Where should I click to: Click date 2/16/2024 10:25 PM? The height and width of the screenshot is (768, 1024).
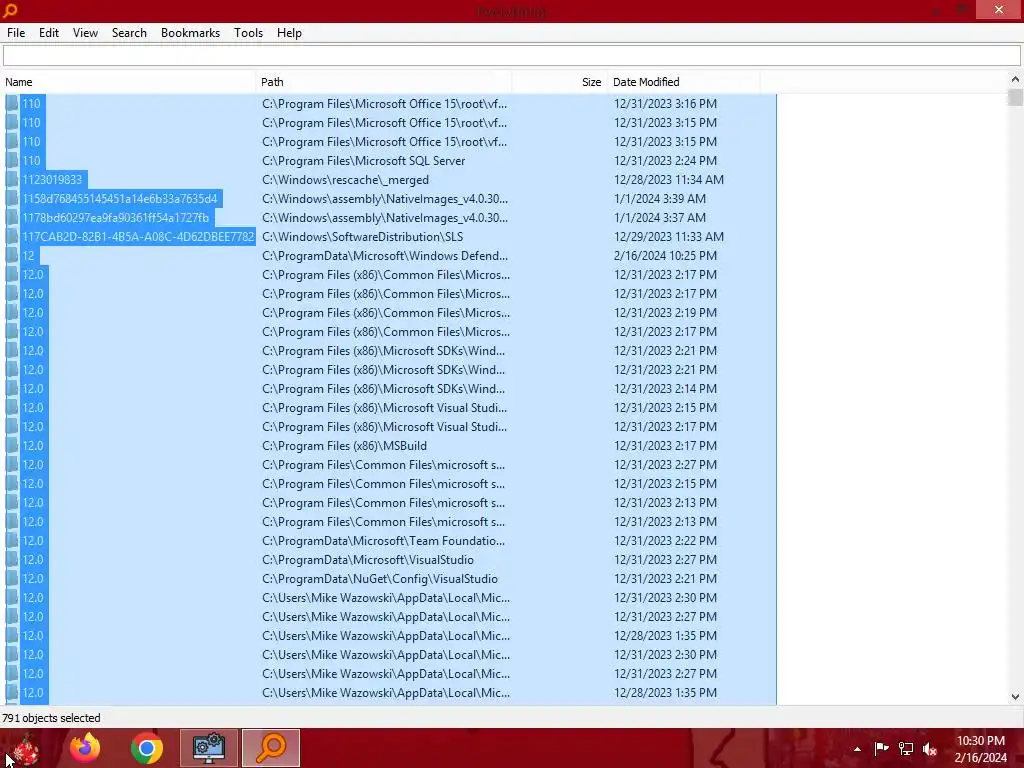[x=665, y=255]
